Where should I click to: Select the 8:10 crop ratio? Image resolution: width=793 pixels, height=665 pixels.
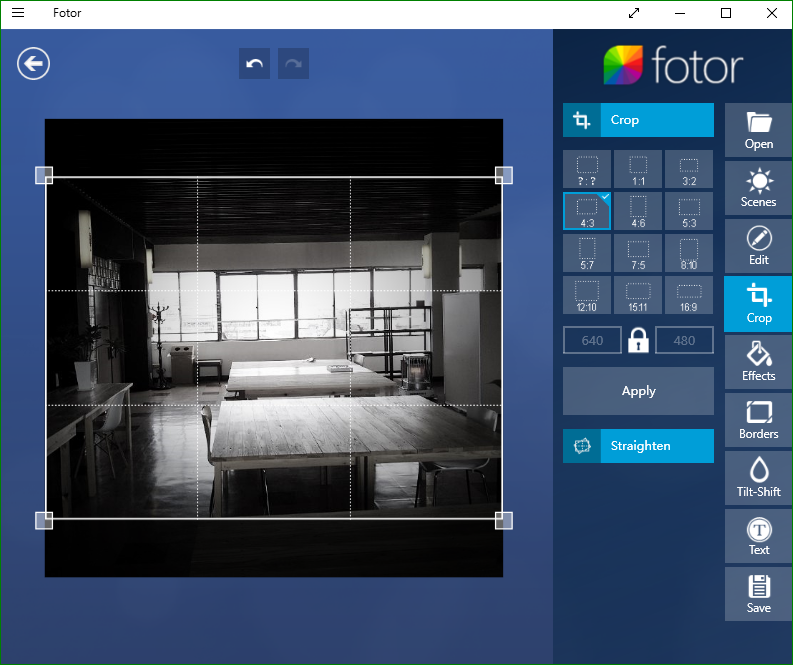coord(689,253)
